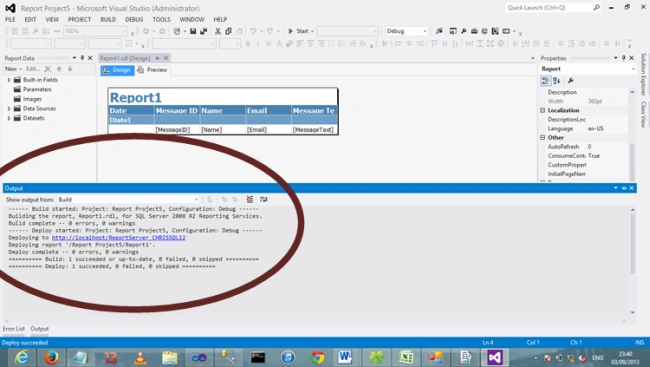Image resolution: width=650 pixels, height=367 pixels.
Task: Pin the Output panel with auto-hide
Action: tap(624, 188)
